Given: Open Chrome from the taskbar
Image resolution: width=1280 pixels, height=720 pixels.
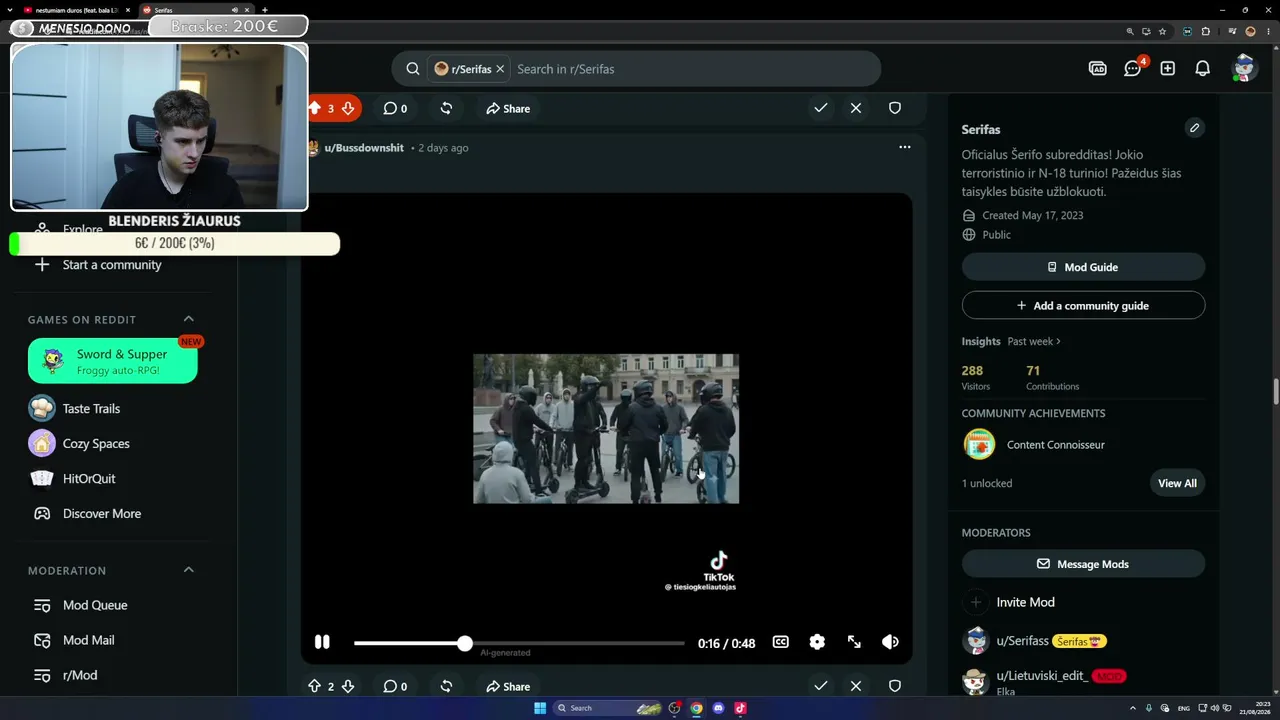Looking at the screenshot, I should [x=697, y=708].
